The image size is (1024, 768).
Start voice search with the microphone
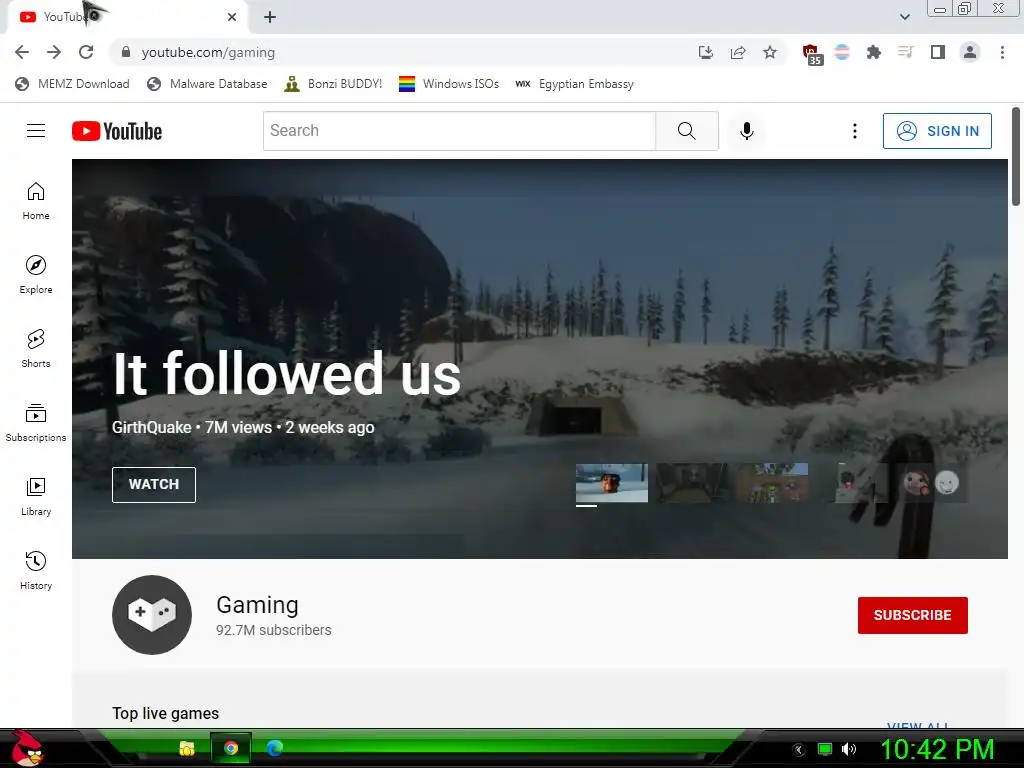click(746, 131)
